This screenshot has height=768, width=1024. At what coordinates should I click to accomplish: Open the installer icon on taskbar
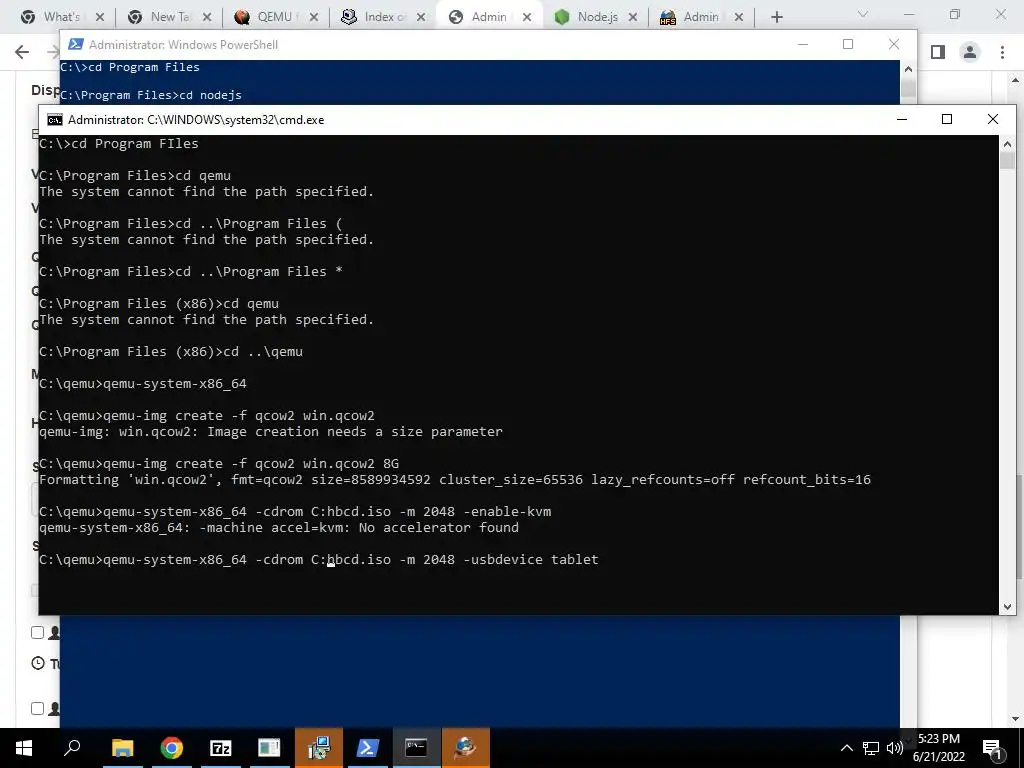319,747
